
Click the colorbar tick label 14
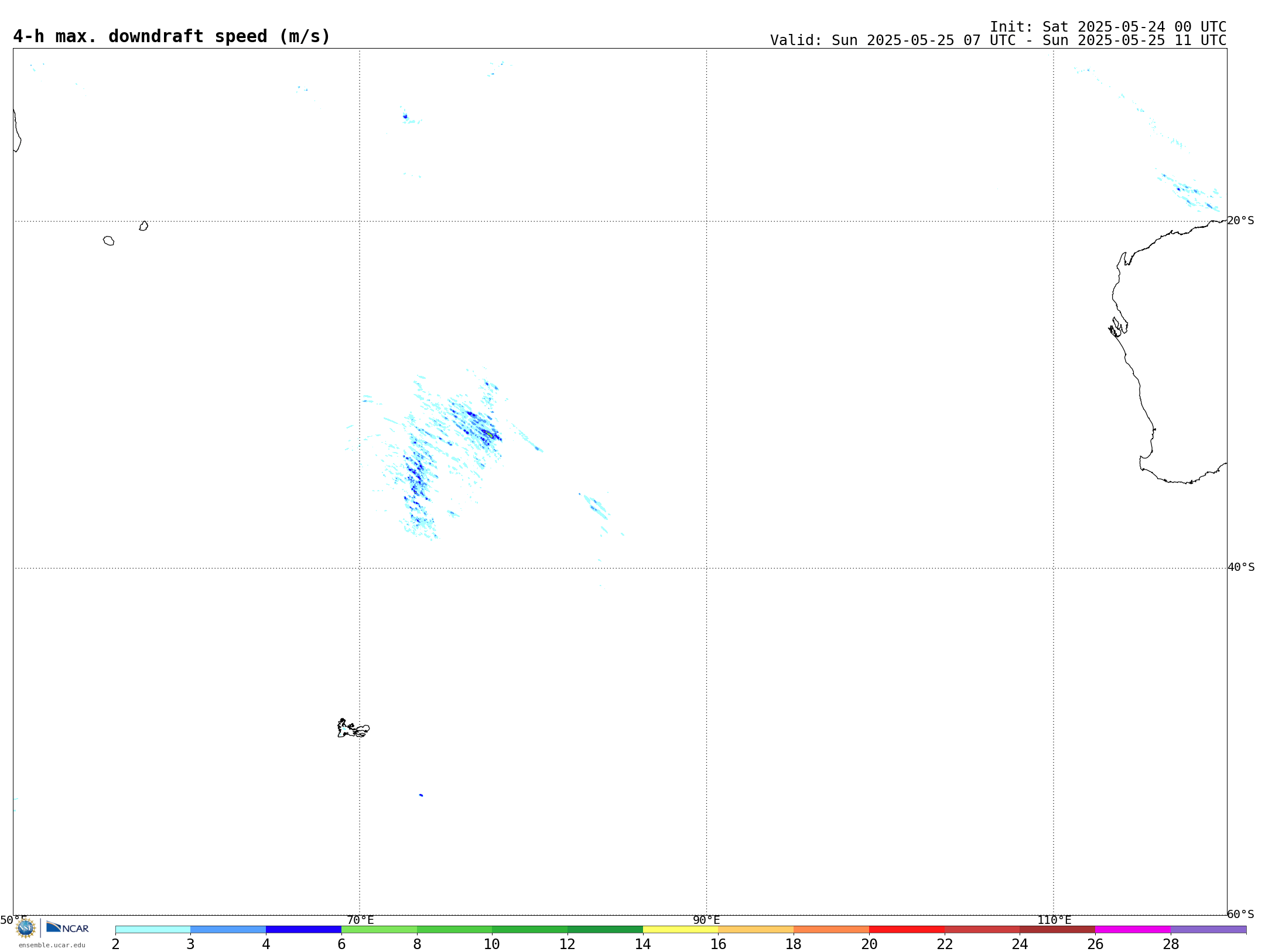click(643, 944)
